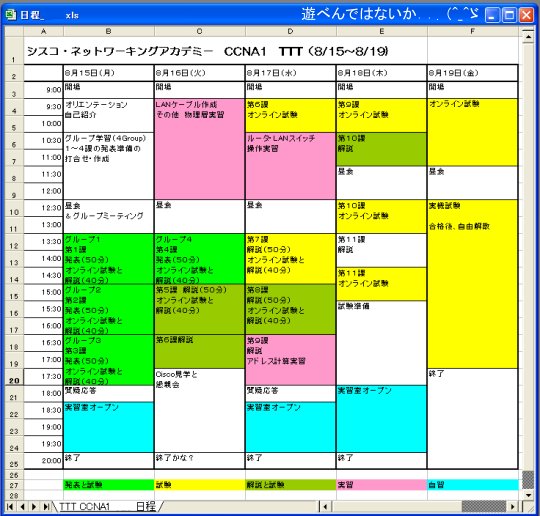The image size is (540, 516).
Task: Select the yellow 第7課 解説 cell
Action: 290,259
